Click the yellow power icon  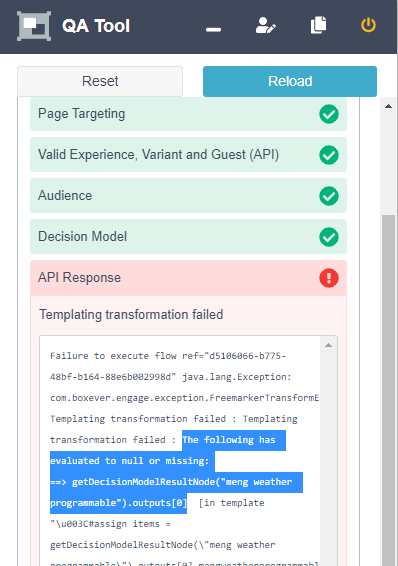tap(368, 25)
